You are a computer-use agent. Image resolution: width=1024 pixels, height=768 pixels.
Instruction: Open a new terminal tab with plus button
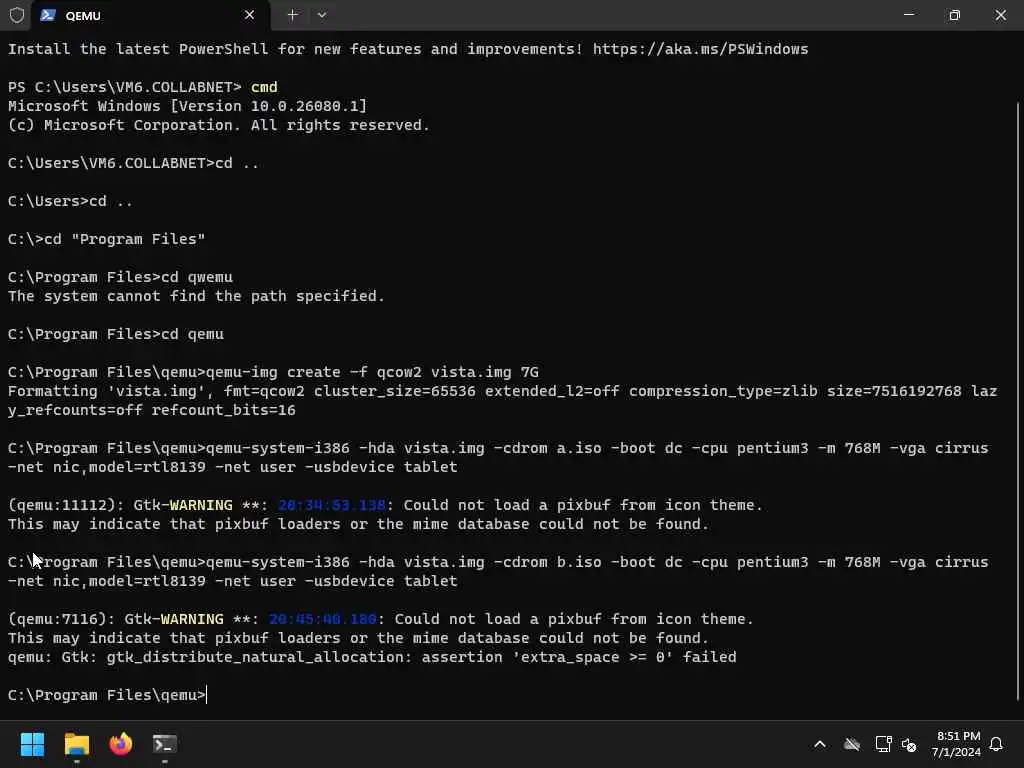[x=293, y=15]
